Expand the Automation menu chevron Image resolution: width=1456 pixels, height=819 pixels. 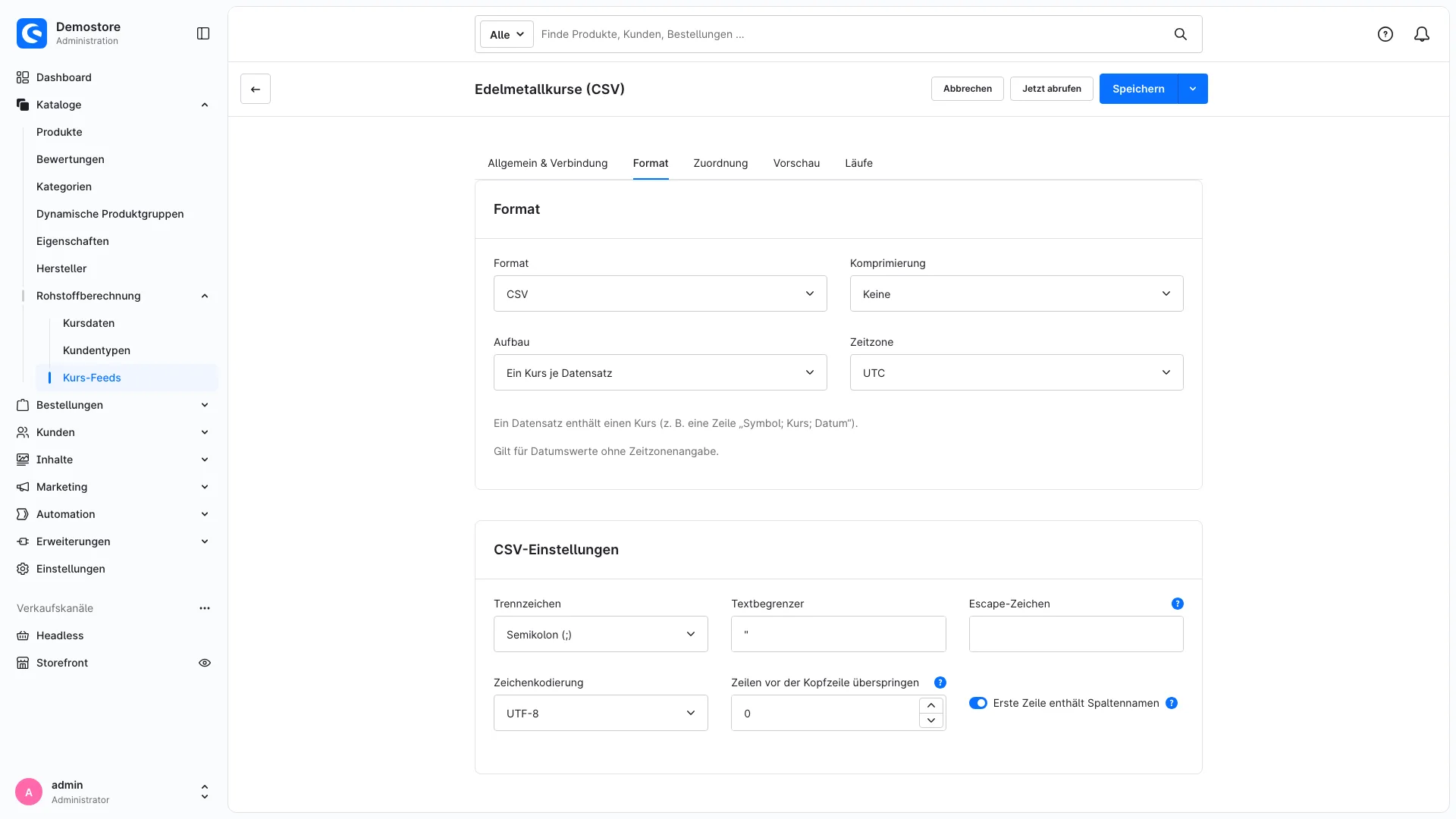coord(205,514)
